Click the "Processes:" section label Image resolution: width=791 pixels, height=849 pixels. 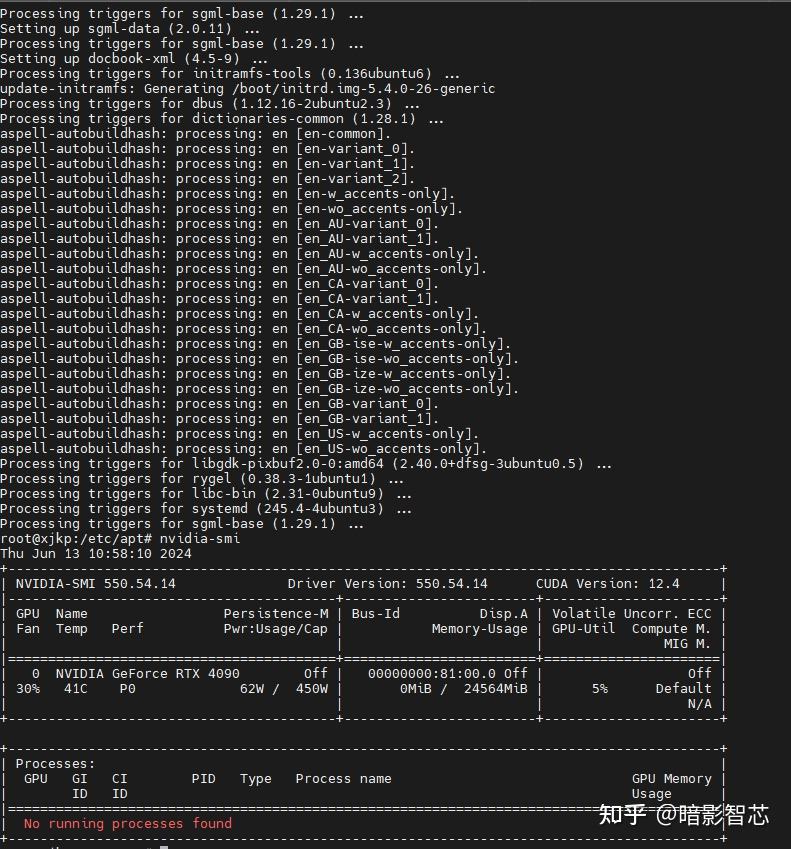(56, 764)
